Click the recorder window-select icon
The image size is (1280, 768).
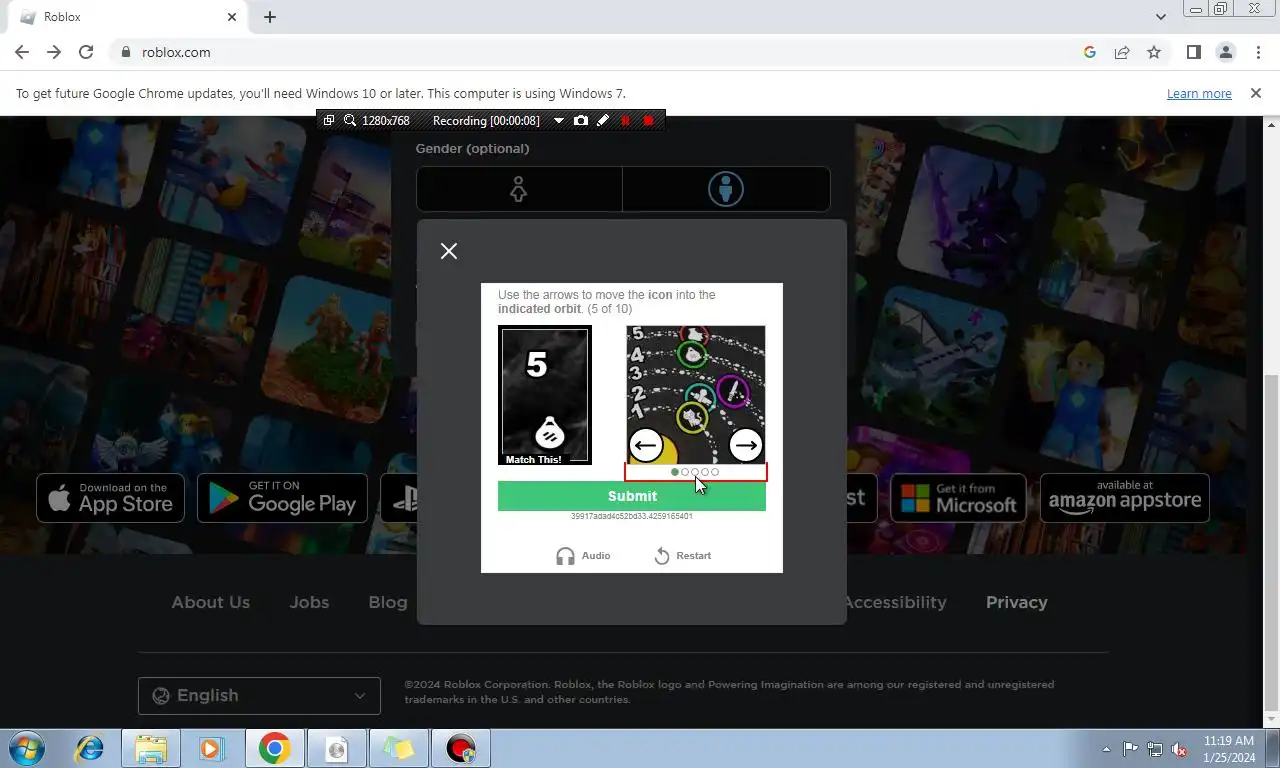coord(329,120)
